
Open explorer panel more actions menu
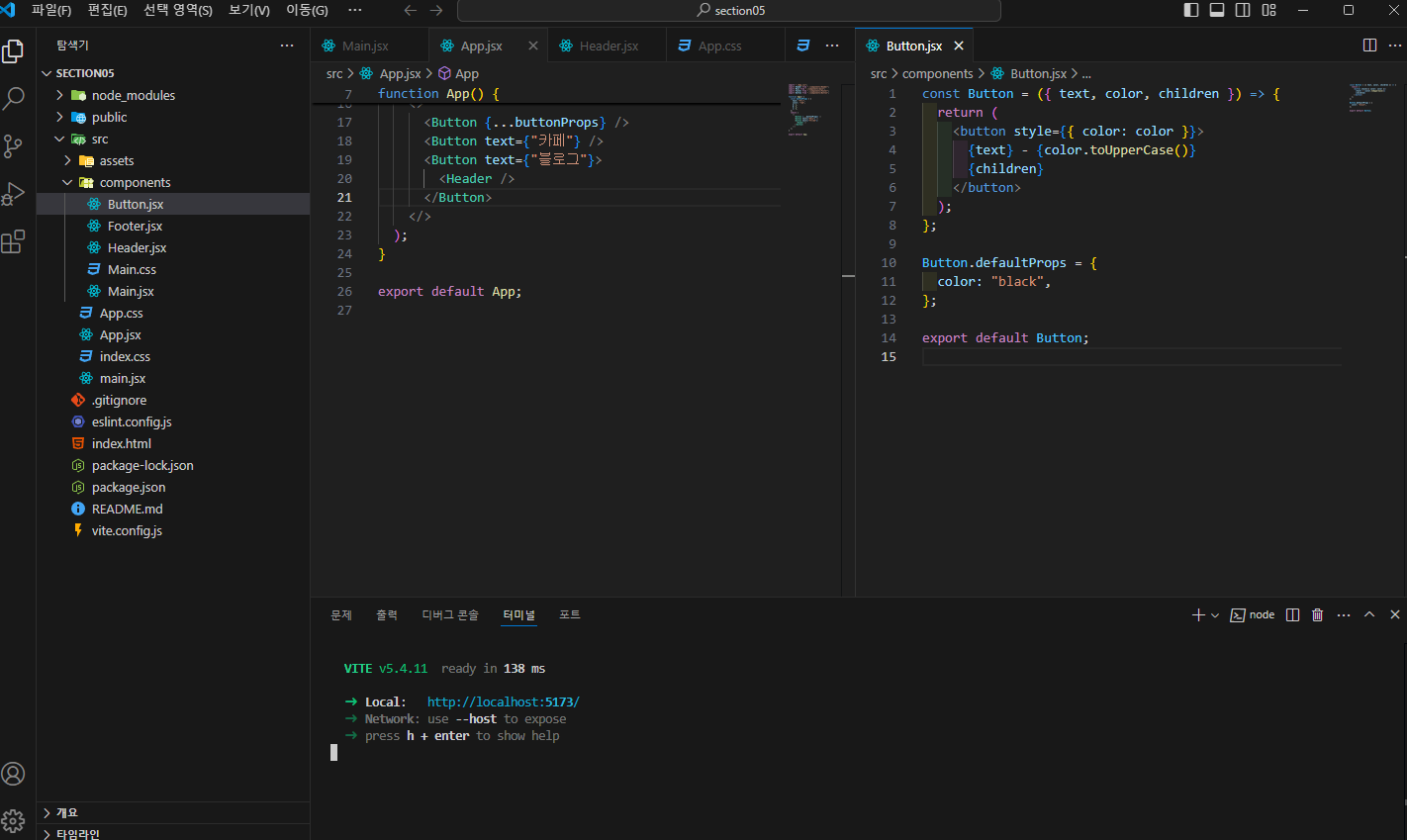pos(287,46)
